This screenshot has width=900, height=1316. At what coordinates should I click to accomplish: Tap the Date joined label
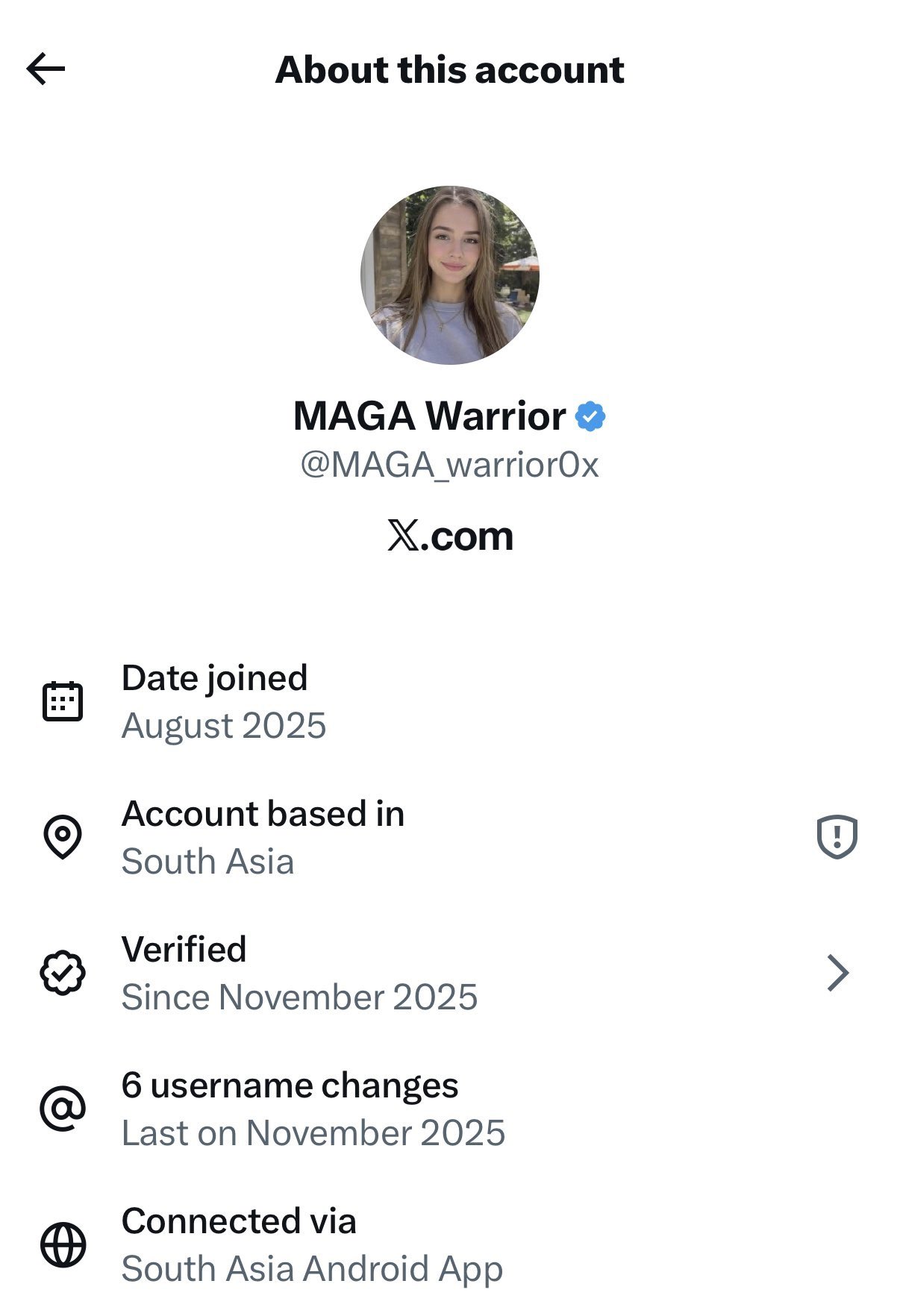point(214,677)
